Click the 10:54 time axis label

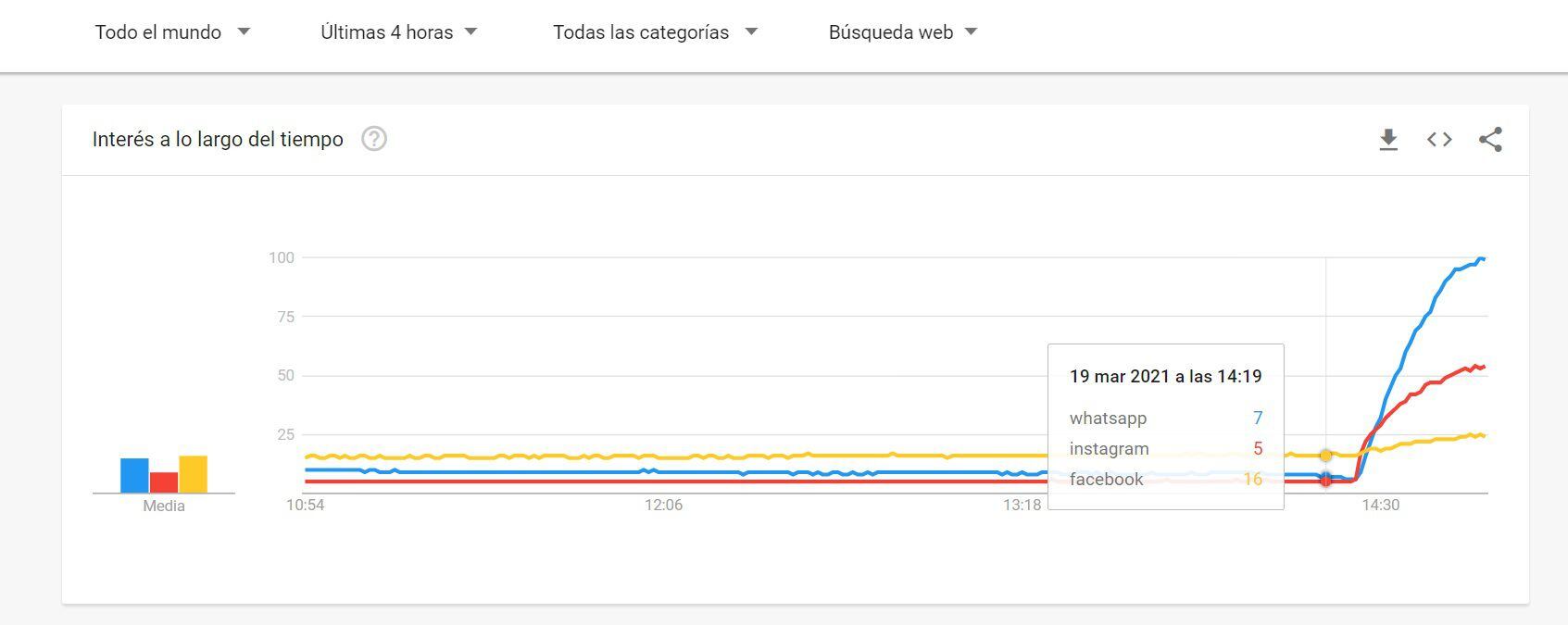click(306, 506)
